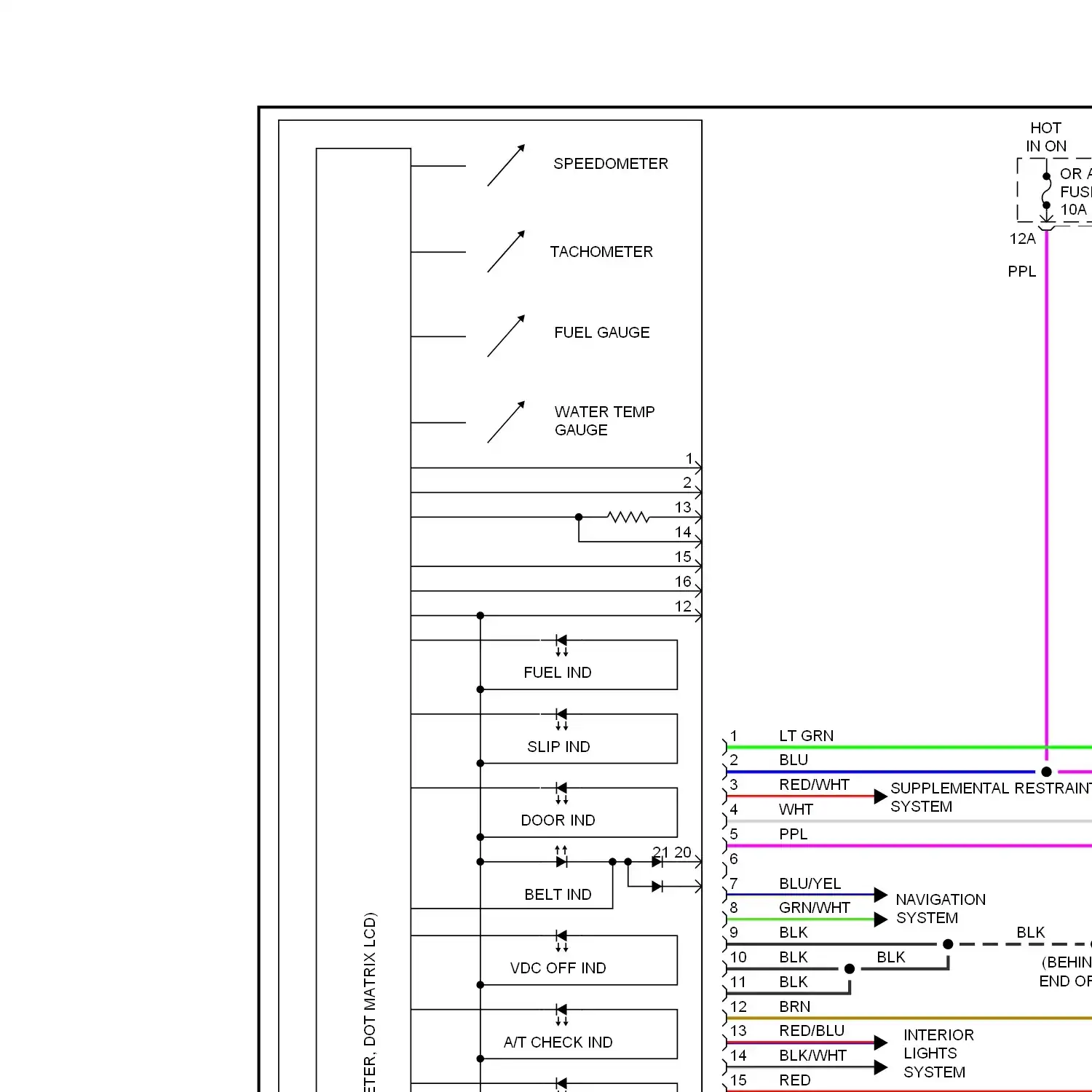Click the arrowhead on the GRN/WHT wire
The height and width of the screenshot is (1092, 1092).
click(x=881, y=919)
